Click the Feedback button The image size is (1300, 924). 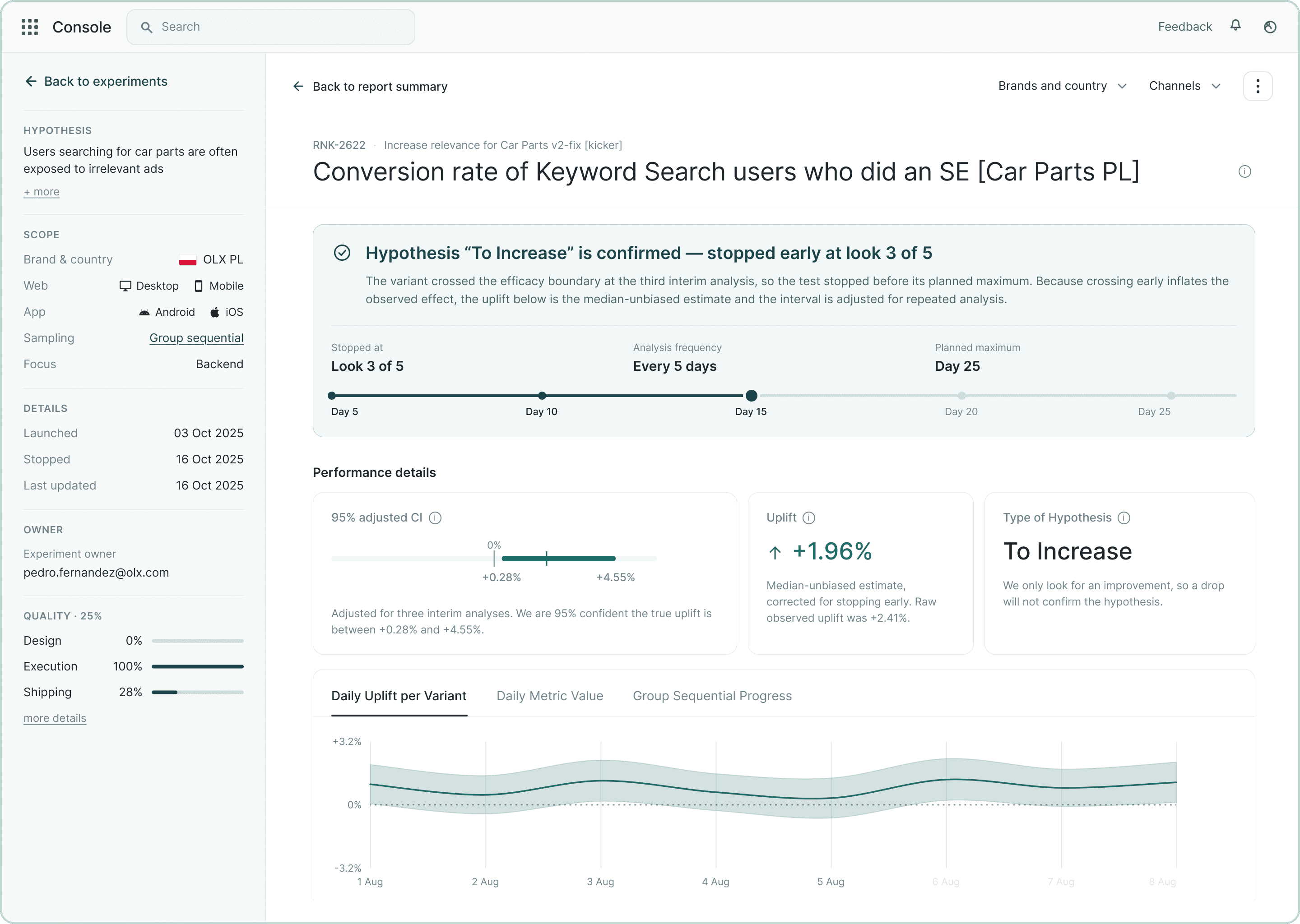[x=1184, y=27]
